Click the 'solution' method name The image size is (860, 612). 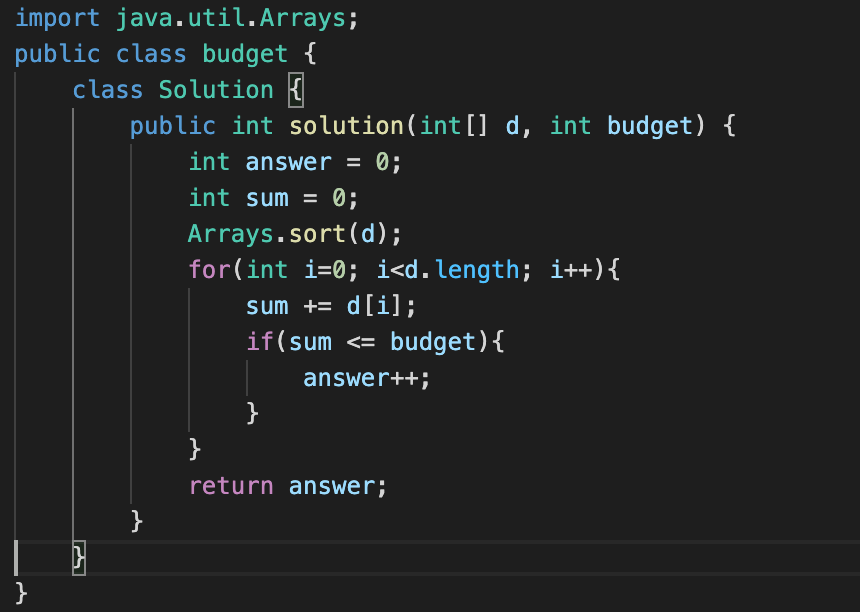click(346, 126)
